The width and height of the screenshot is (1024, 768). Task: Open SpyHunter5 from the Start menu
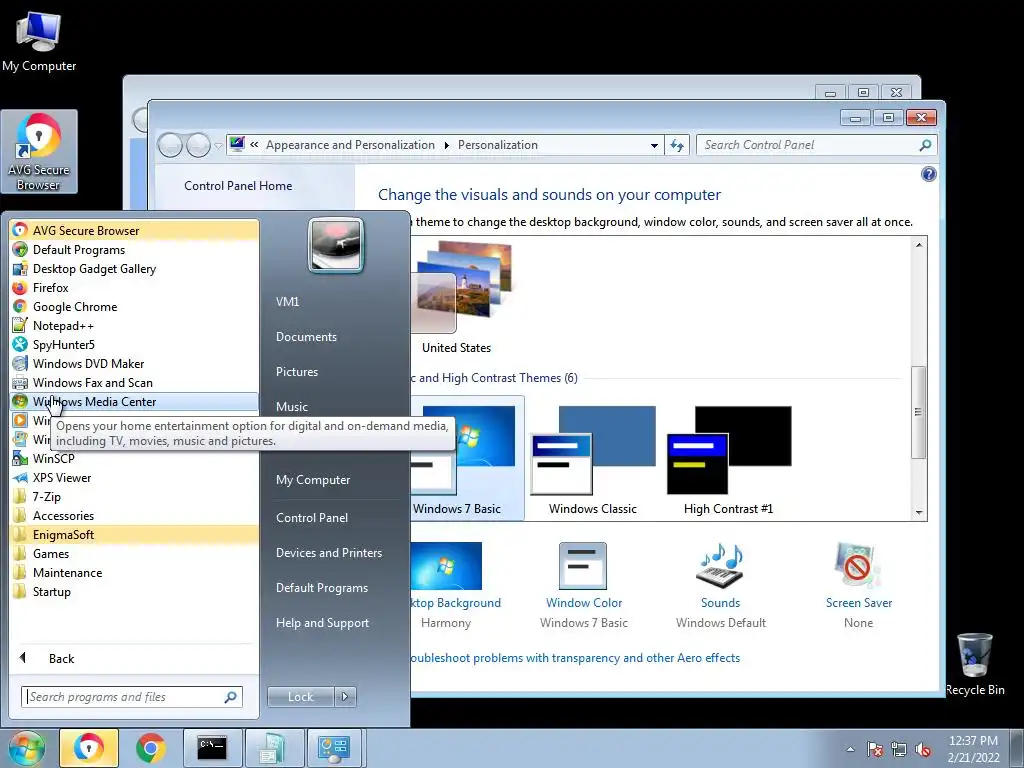(134, 344)
